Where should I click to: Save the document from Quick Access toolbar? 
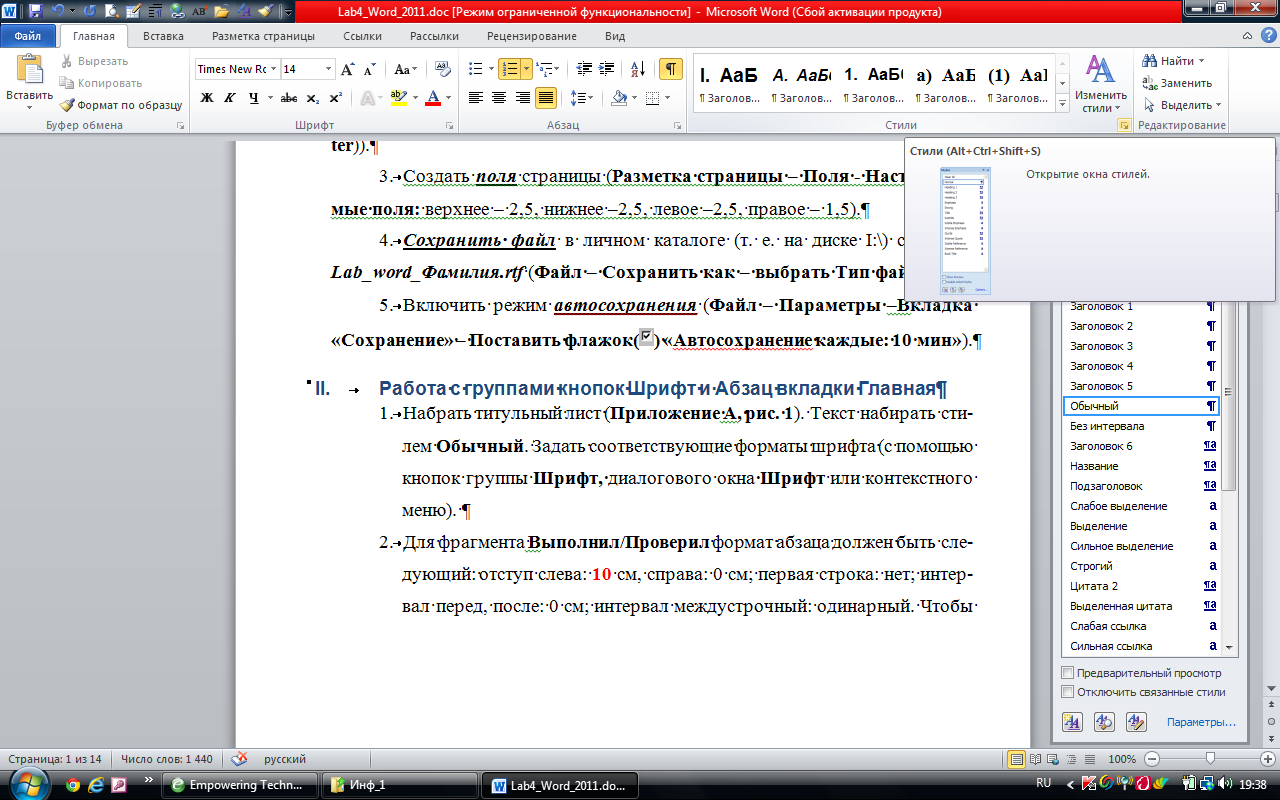(35, 12)
